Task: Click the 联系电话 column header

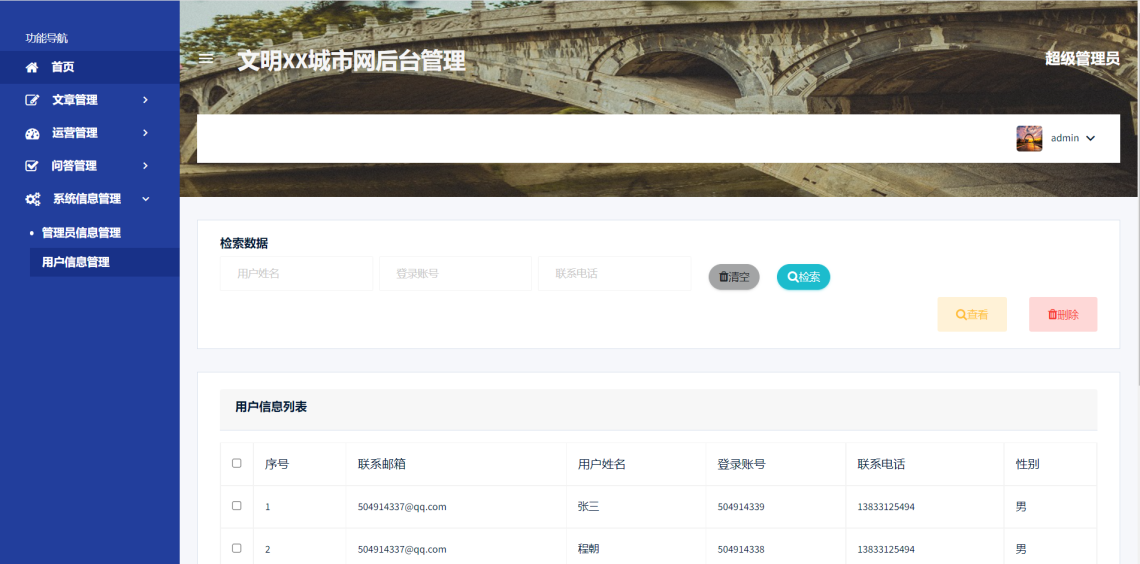Action: 881,464
